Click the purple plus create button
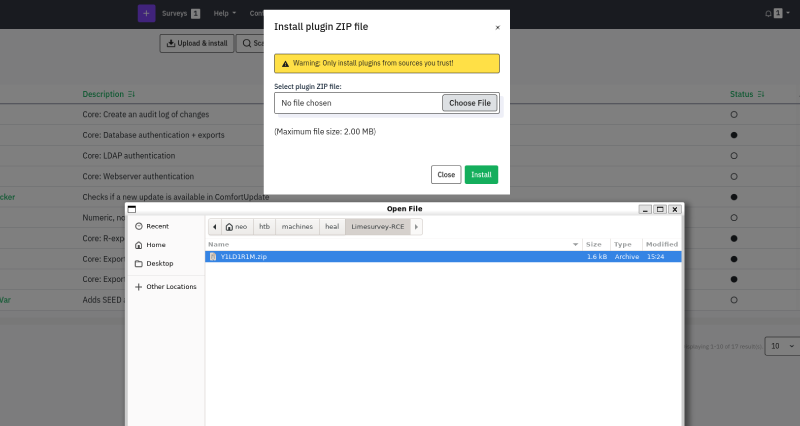 click(147, 13)
